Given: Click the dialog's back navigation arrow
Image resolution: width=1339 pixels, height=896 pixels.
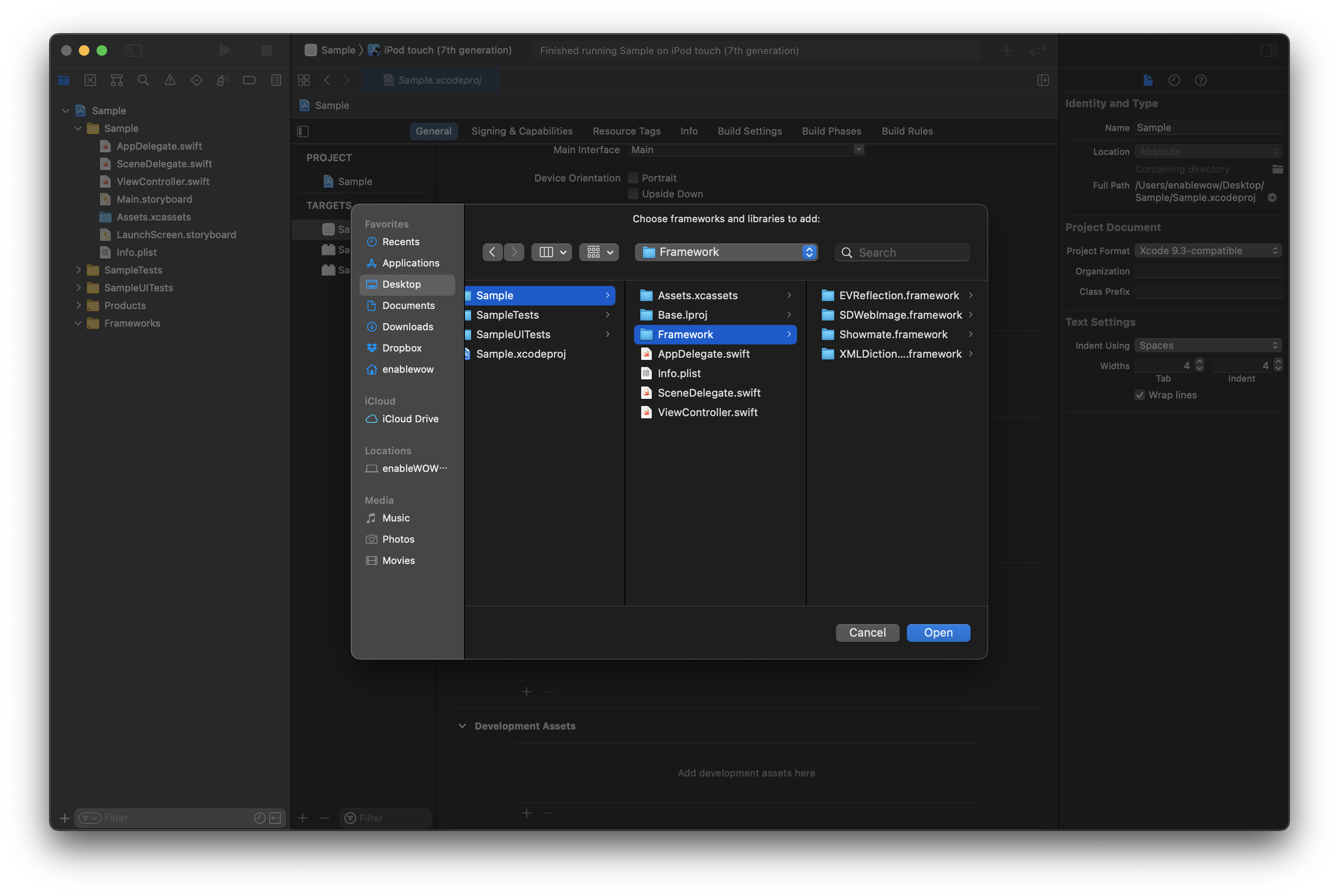Looking at the screenshot, I should pos(492,252).
